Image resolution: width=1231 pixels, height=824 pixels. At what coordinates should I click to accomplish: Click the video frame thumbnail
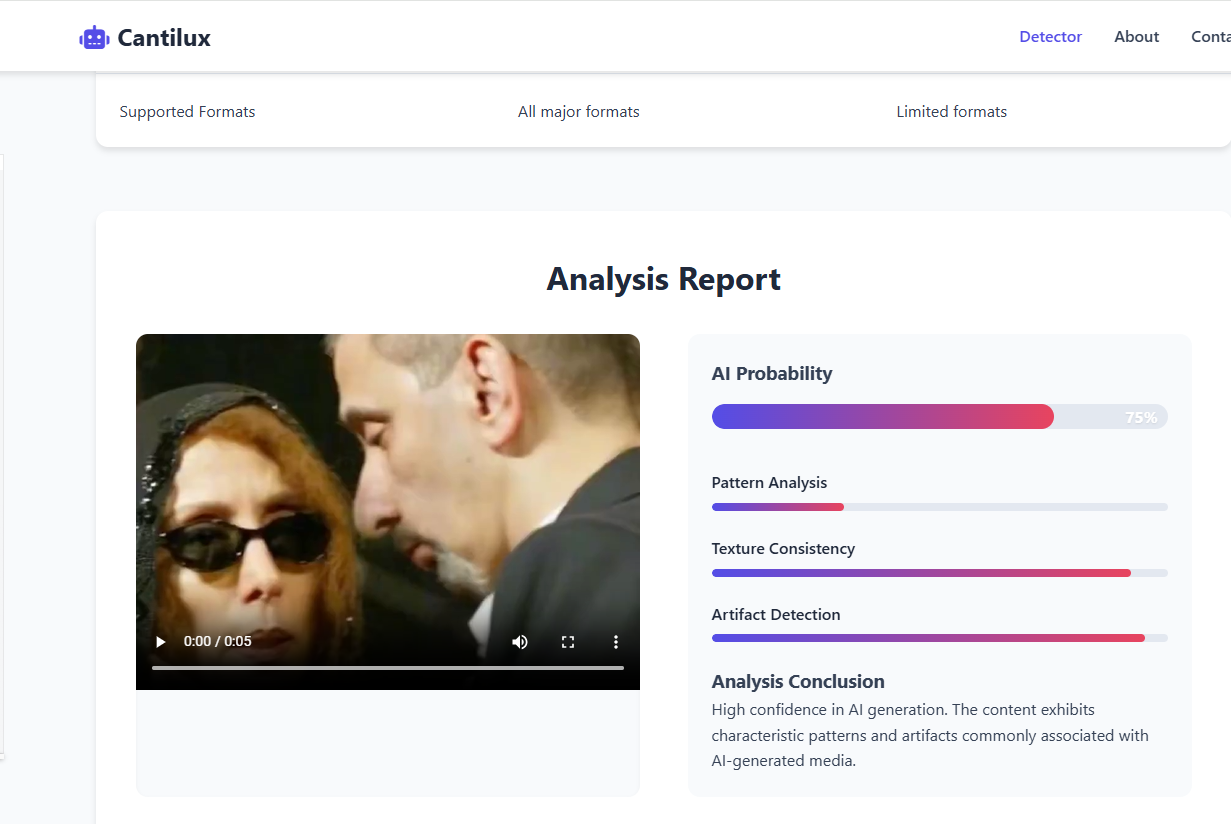coord(387,480)
